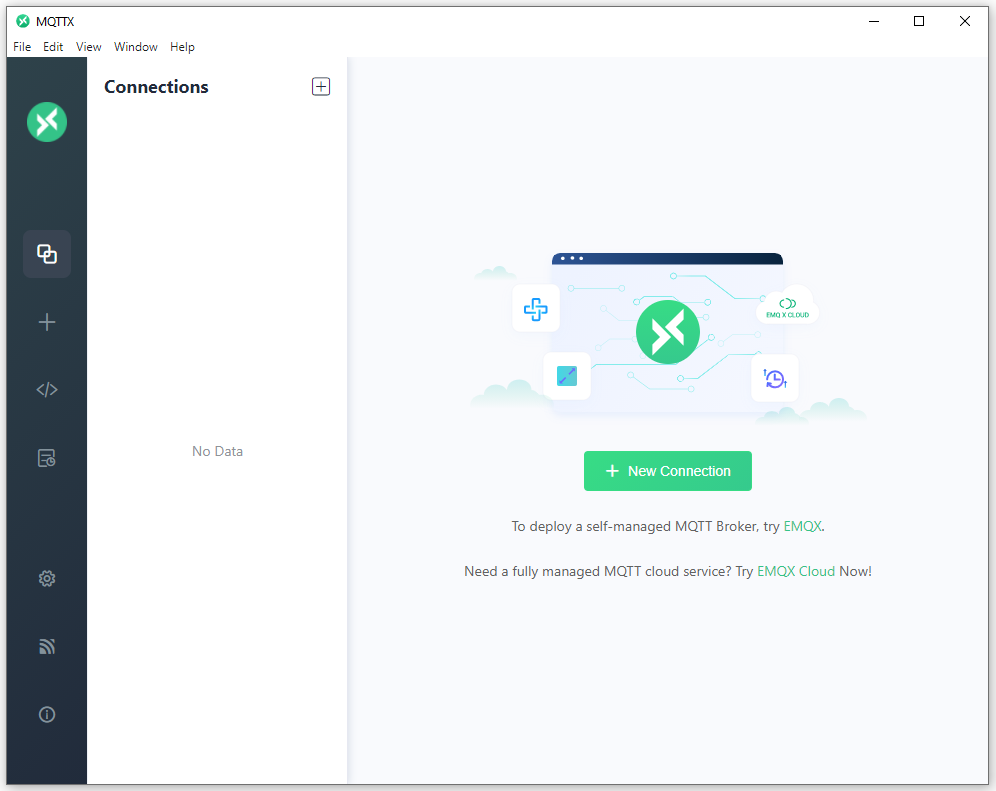
Task: Open the Edit menu
Action: click(x=53, y=47)
